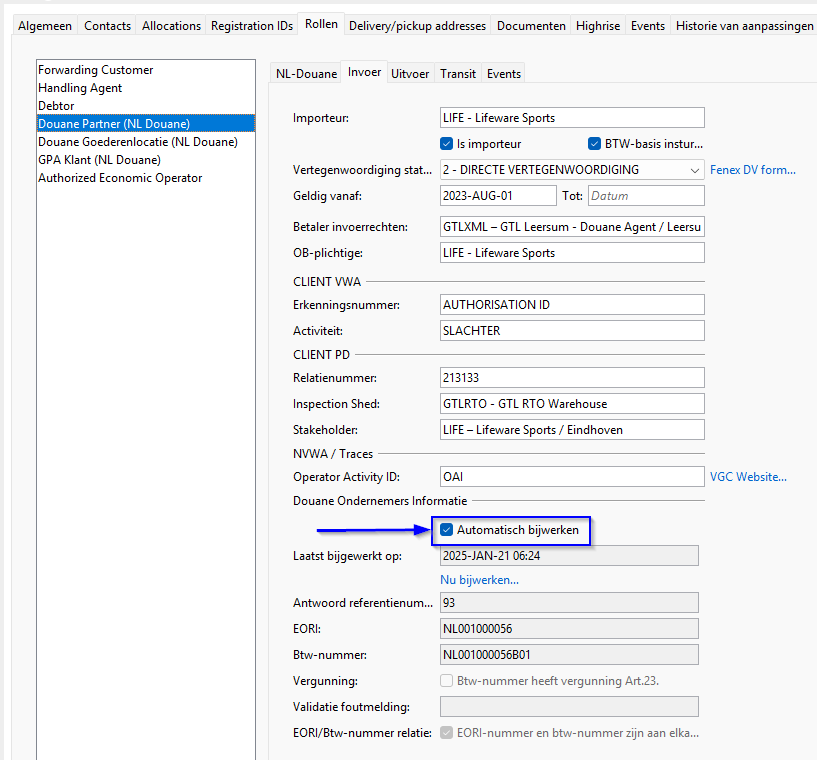
Task: Disable 'Automatisch bijwerken' checkbox
Action: [447, 530]
